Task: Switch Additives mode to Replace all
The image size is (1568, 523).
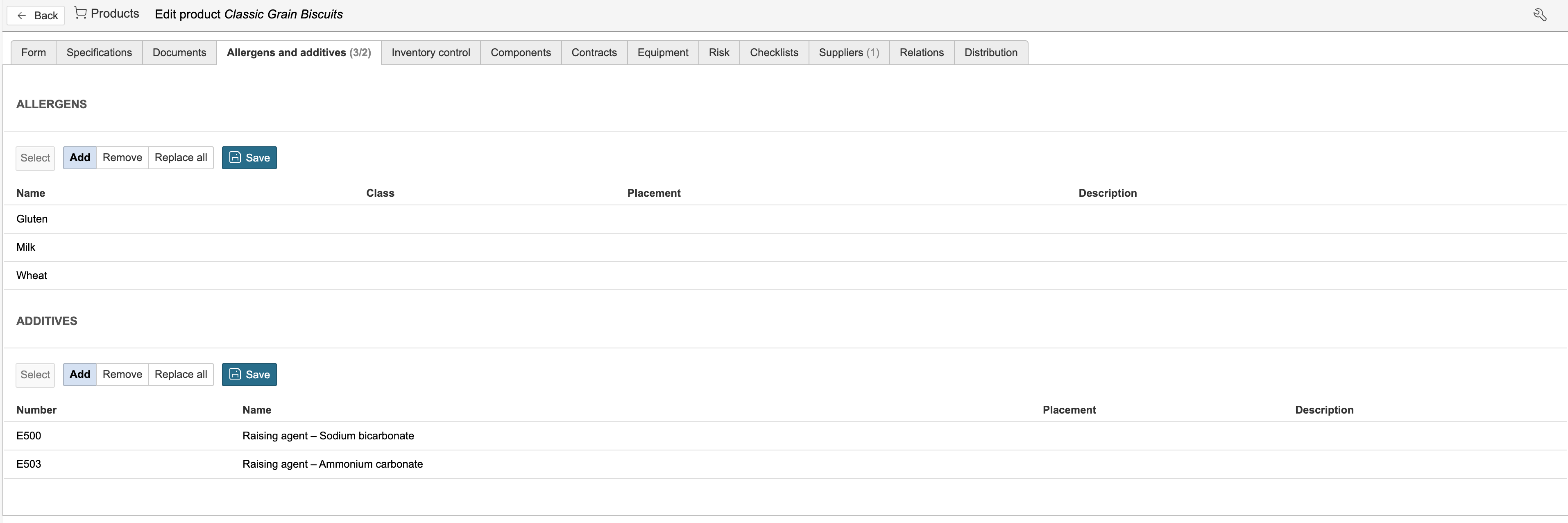Action: click(x=181, y=375)
